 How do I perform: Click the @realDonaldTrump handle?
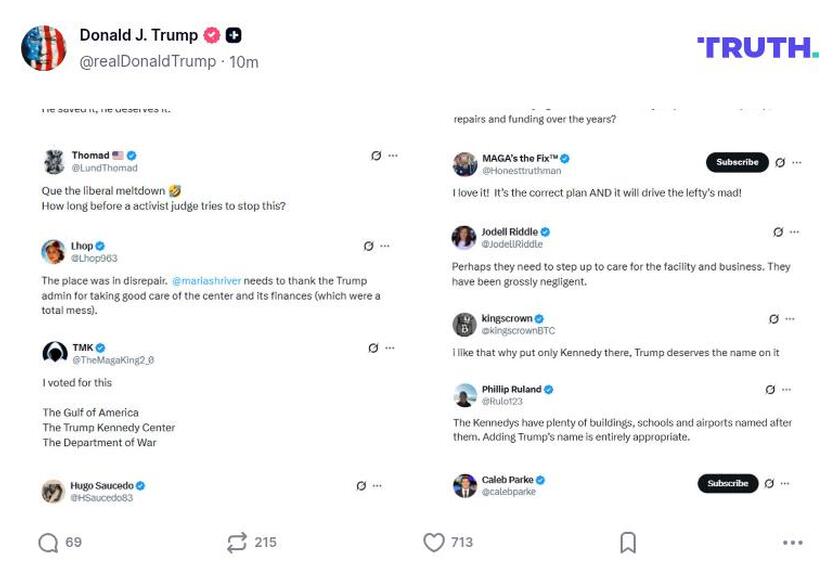tap(146, 60)
